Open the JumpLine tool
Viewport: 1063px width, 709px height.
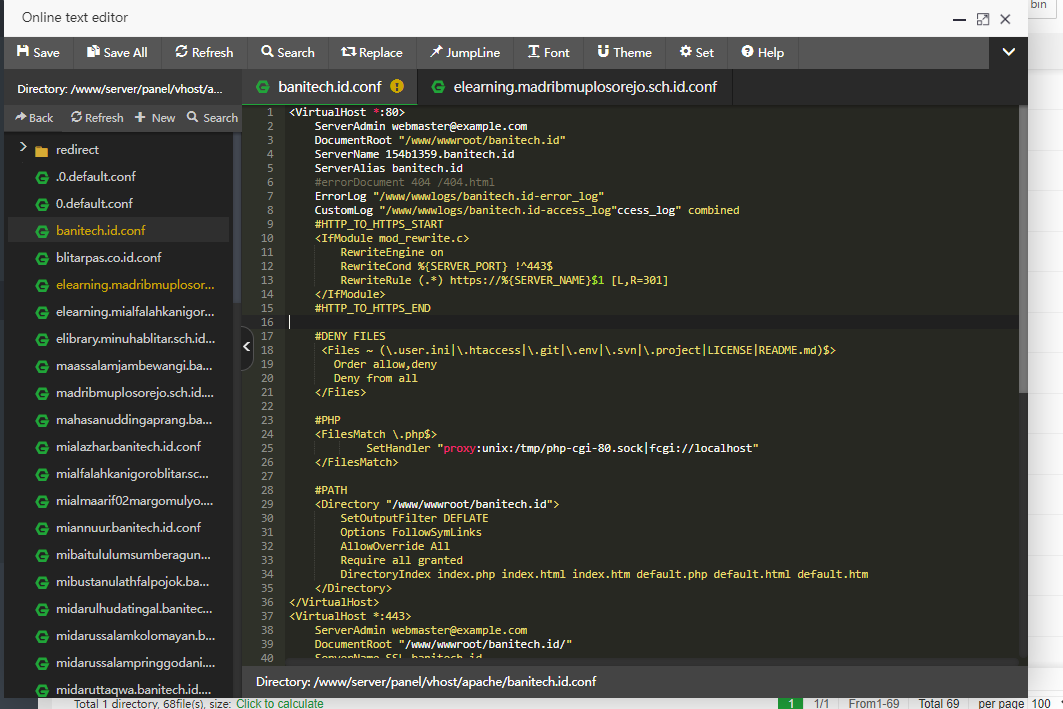[x=464, y=53]
